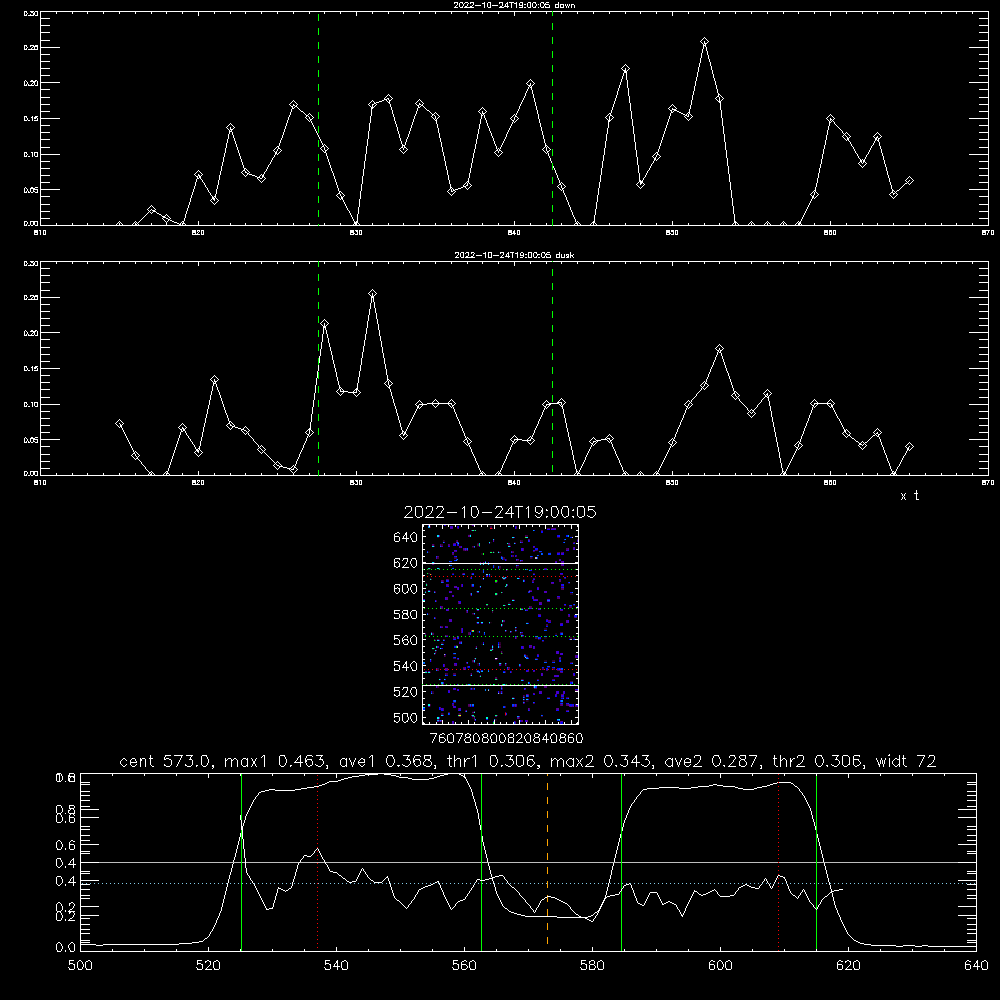Click the lower solid white line near 525 in image

coord(501,685)
